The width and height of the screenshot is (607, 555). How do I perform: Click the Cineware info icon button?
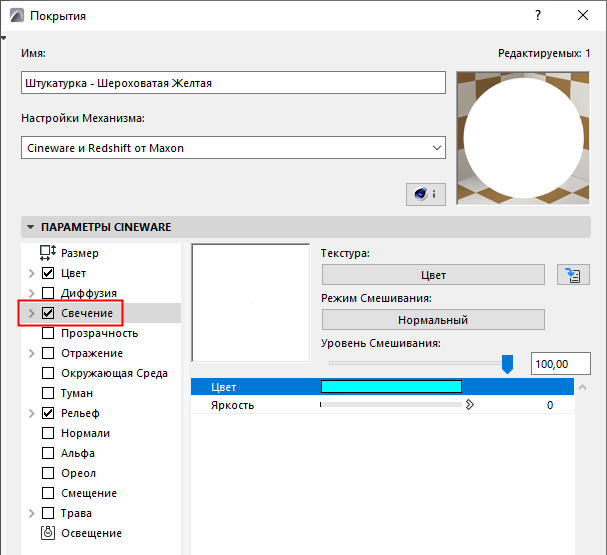point(425,194)
